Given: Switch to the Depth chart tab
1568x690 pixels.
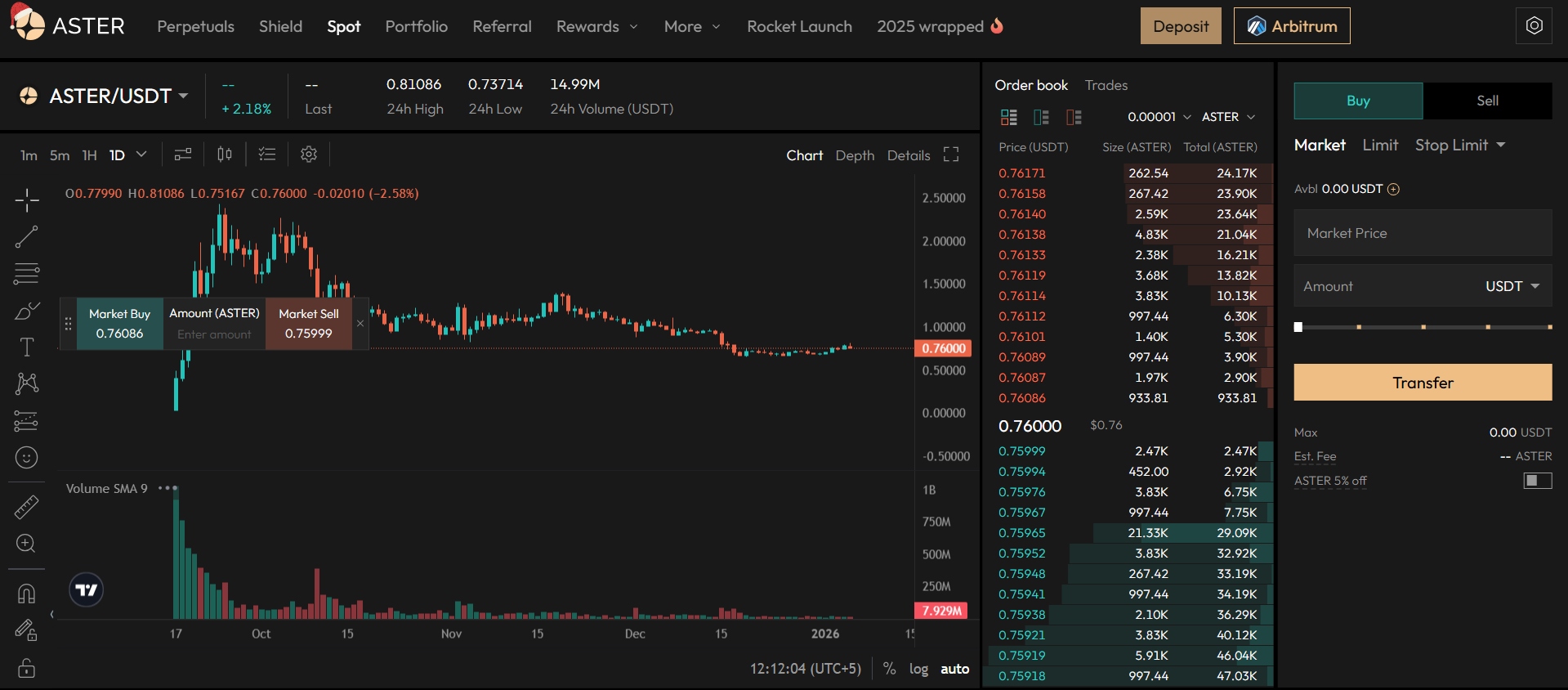Looking at the screenshot, I should [855, 155].
